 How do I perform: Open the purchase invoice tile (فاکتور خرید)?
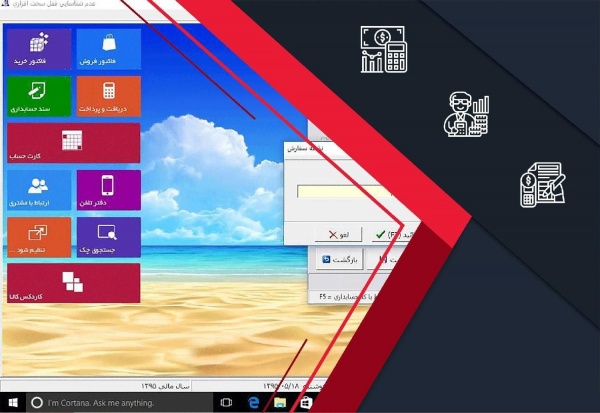[39, 49]
